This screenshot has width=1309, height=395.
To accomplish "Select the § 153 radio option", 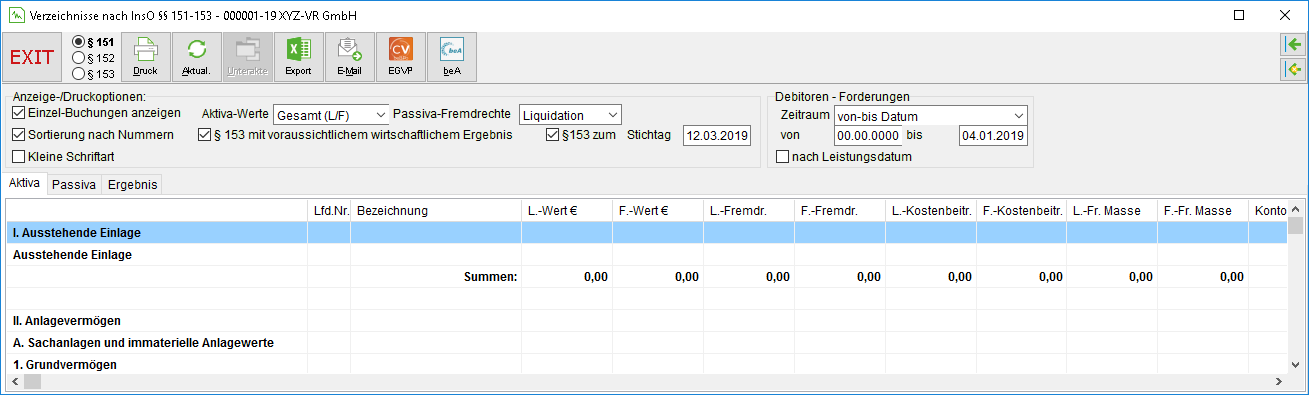I will tap(93, 73).
